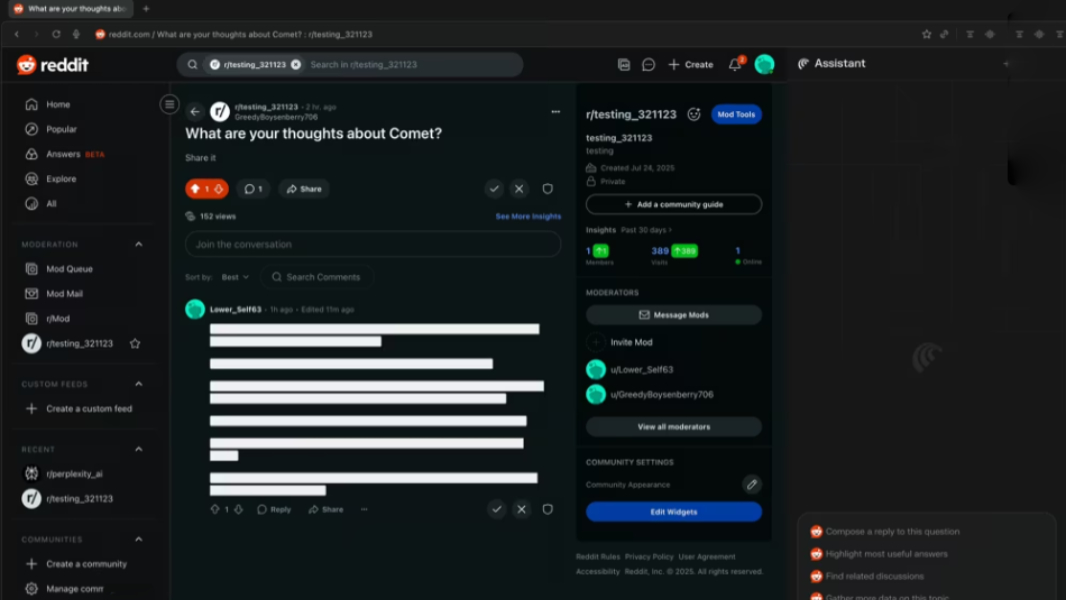Open post comments count button
The image size is (1066, 600).
pyautogui.click(x=254, y=189)
